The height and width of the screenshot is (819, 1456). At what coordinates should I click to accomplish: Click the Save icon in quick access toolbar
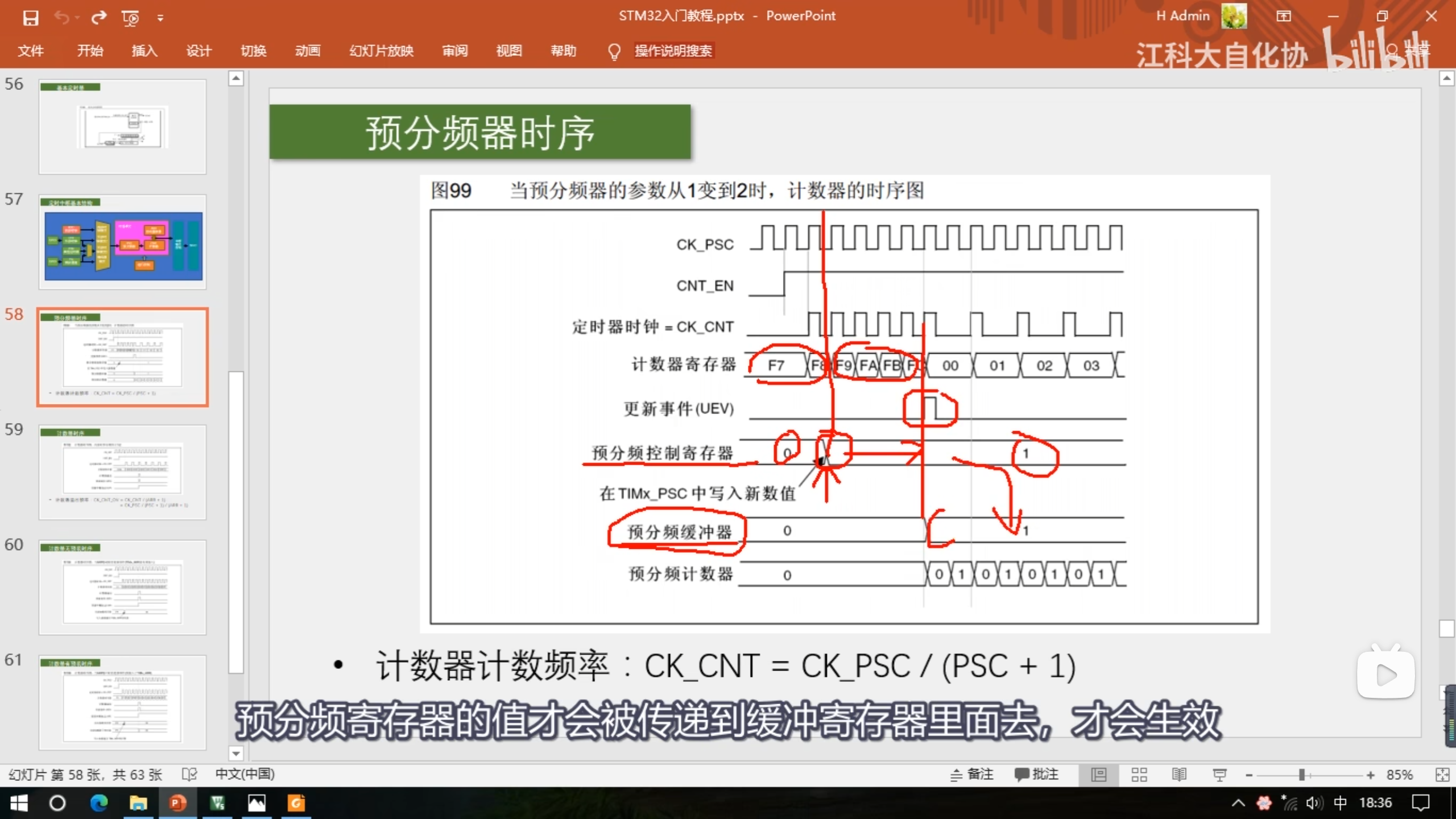coord(31,18)
